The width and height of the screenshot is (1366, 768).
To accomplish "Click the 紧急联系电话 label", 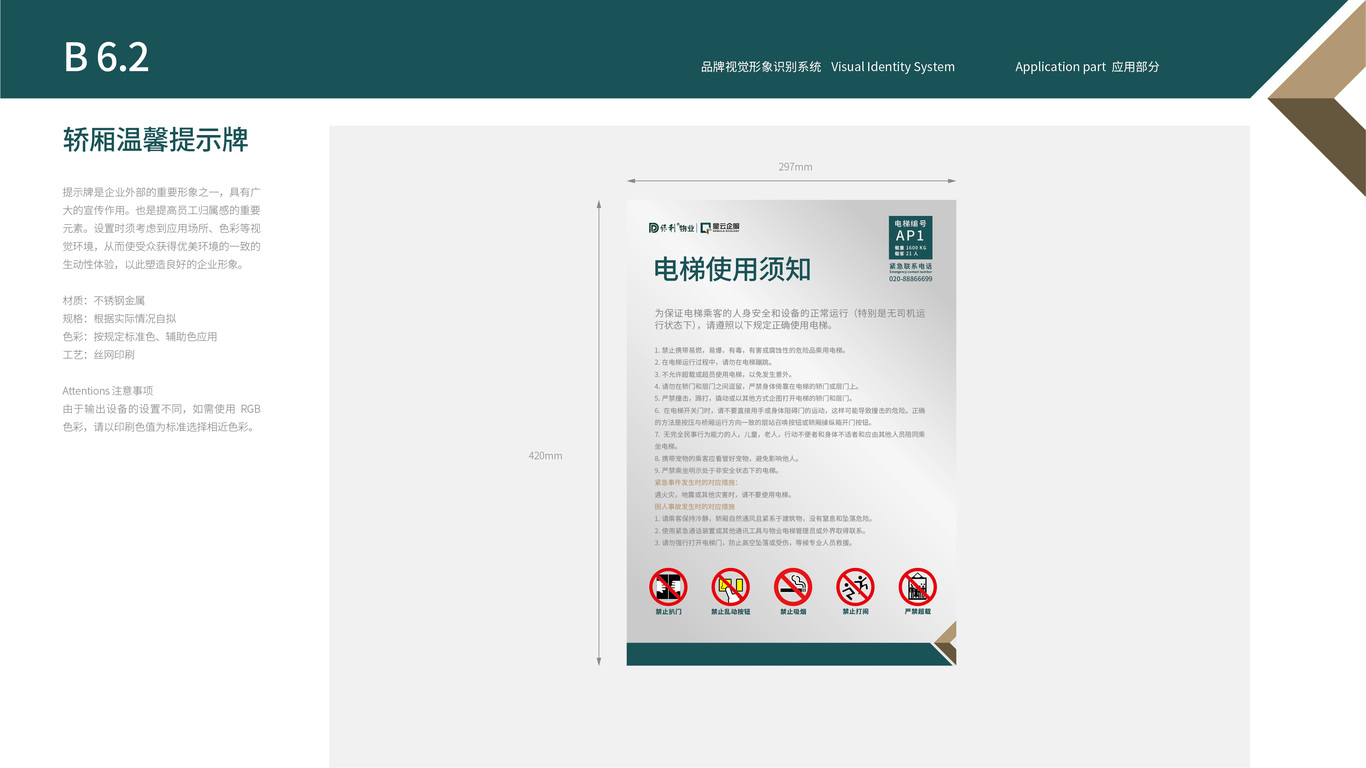I will [x=910, y=267].
